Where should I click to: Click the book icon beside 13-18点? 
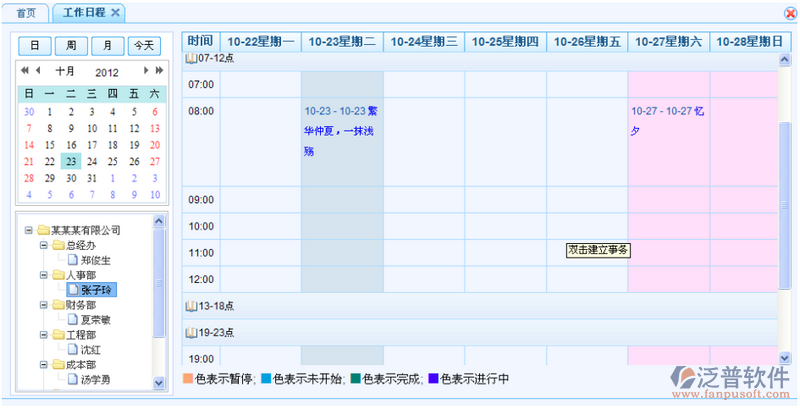tap(190, 306)
